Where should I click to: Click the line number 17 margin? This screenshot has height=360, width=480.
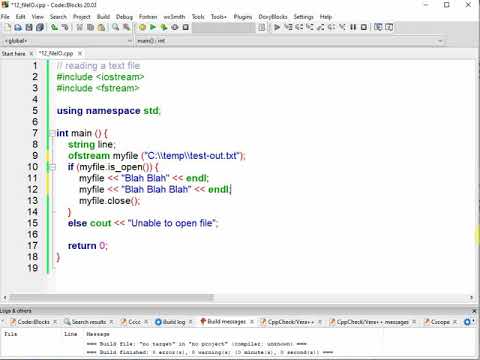pos(33,246)
